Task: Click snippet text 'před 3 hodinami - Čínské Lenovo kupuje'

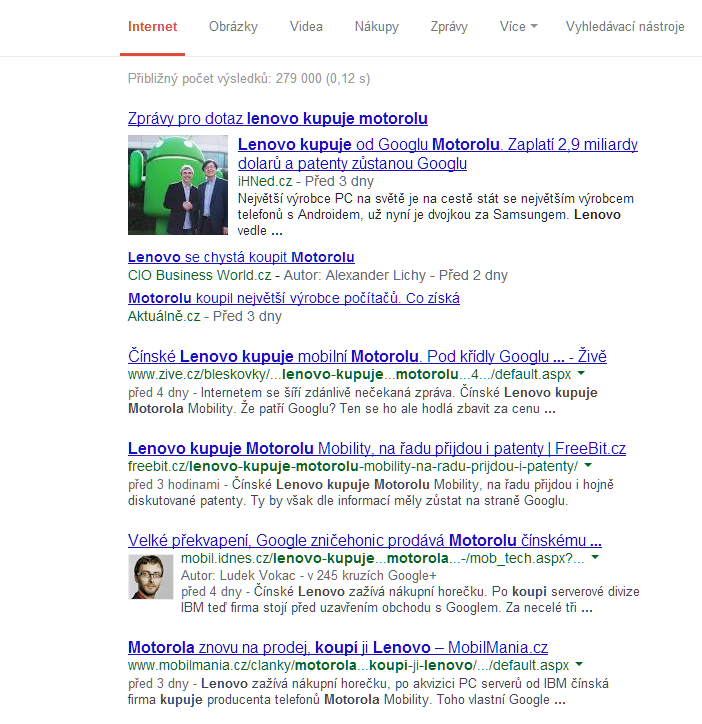Action: click(x=248, y=485)
